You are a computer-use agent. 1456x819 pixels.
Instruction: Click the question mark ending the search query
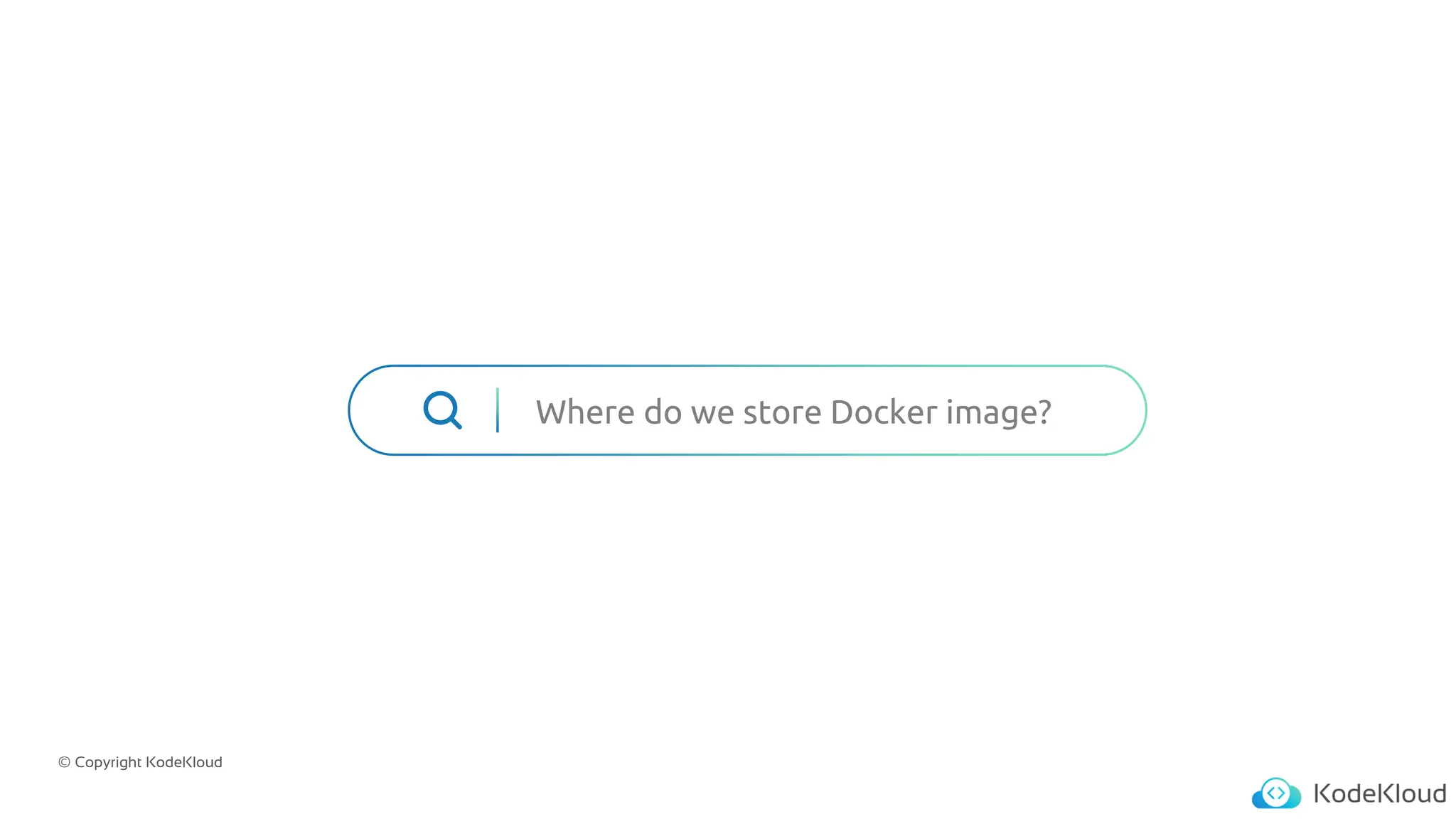pos(1044,412)
